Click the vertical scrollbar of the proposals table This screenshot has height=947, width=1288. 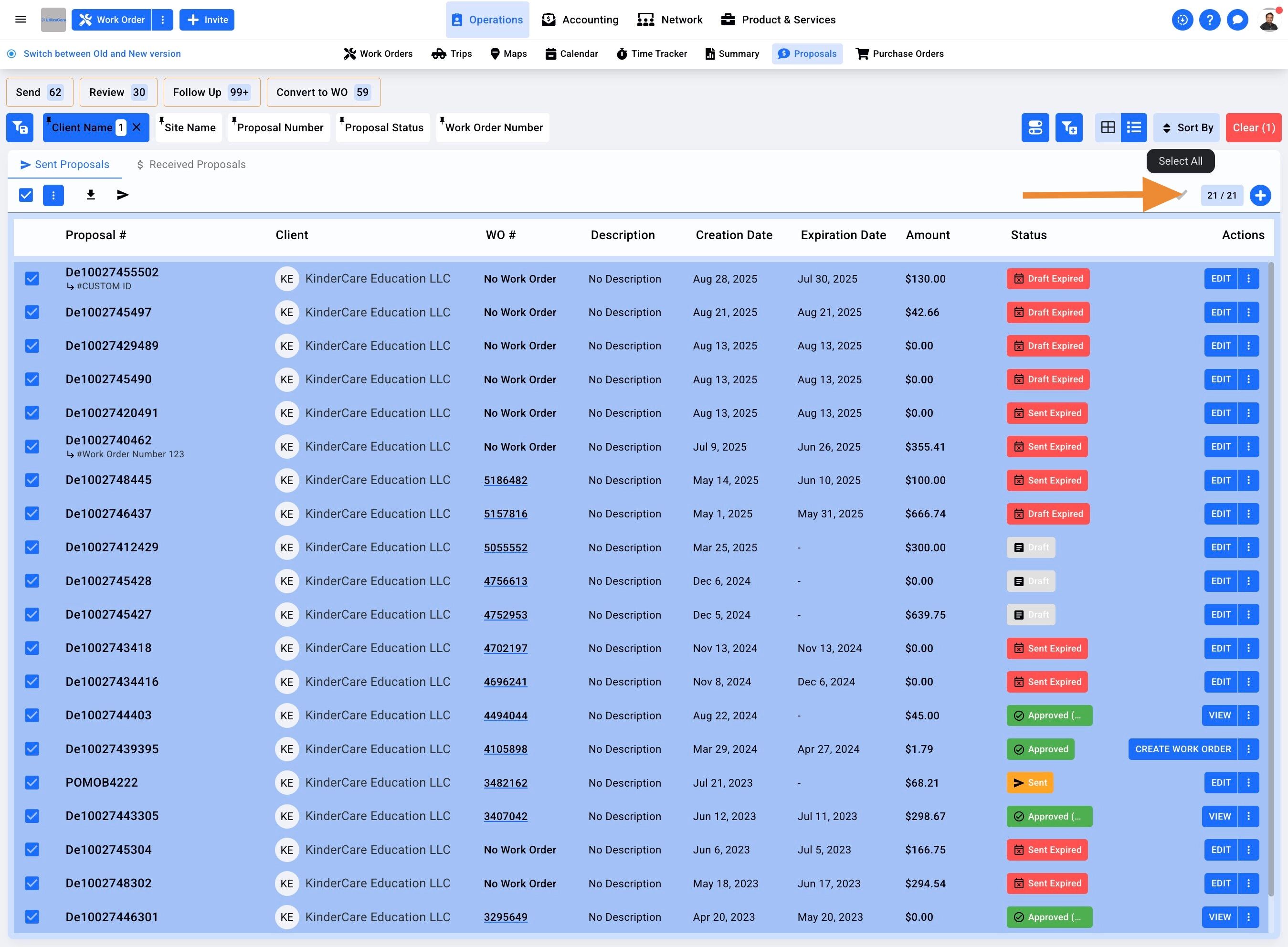(1270, 573)
